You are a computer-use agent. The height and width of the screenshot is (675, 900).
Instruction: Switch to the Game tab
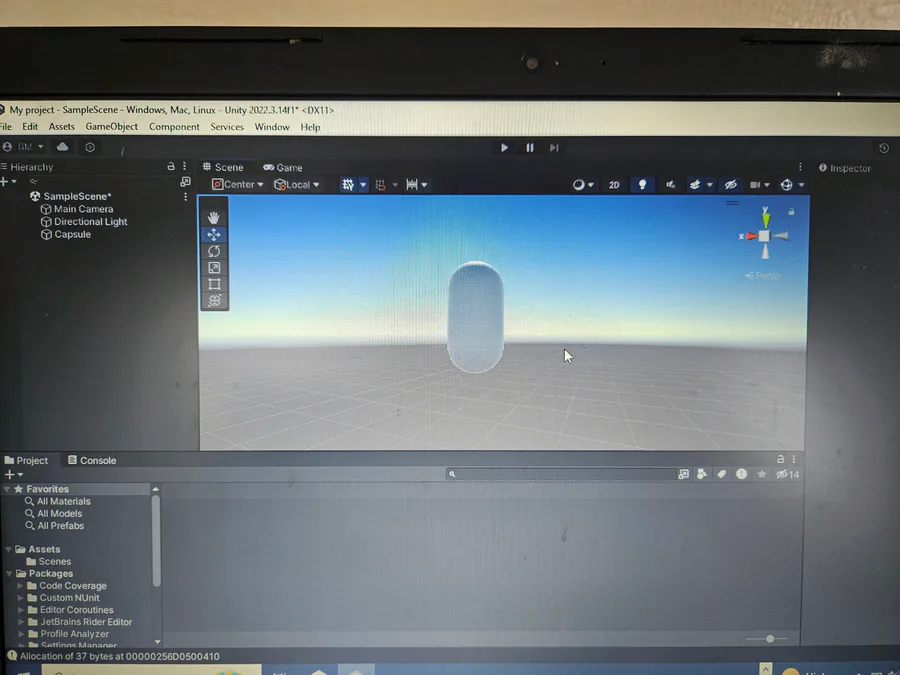pyautogui.click(x=283, y=168)
